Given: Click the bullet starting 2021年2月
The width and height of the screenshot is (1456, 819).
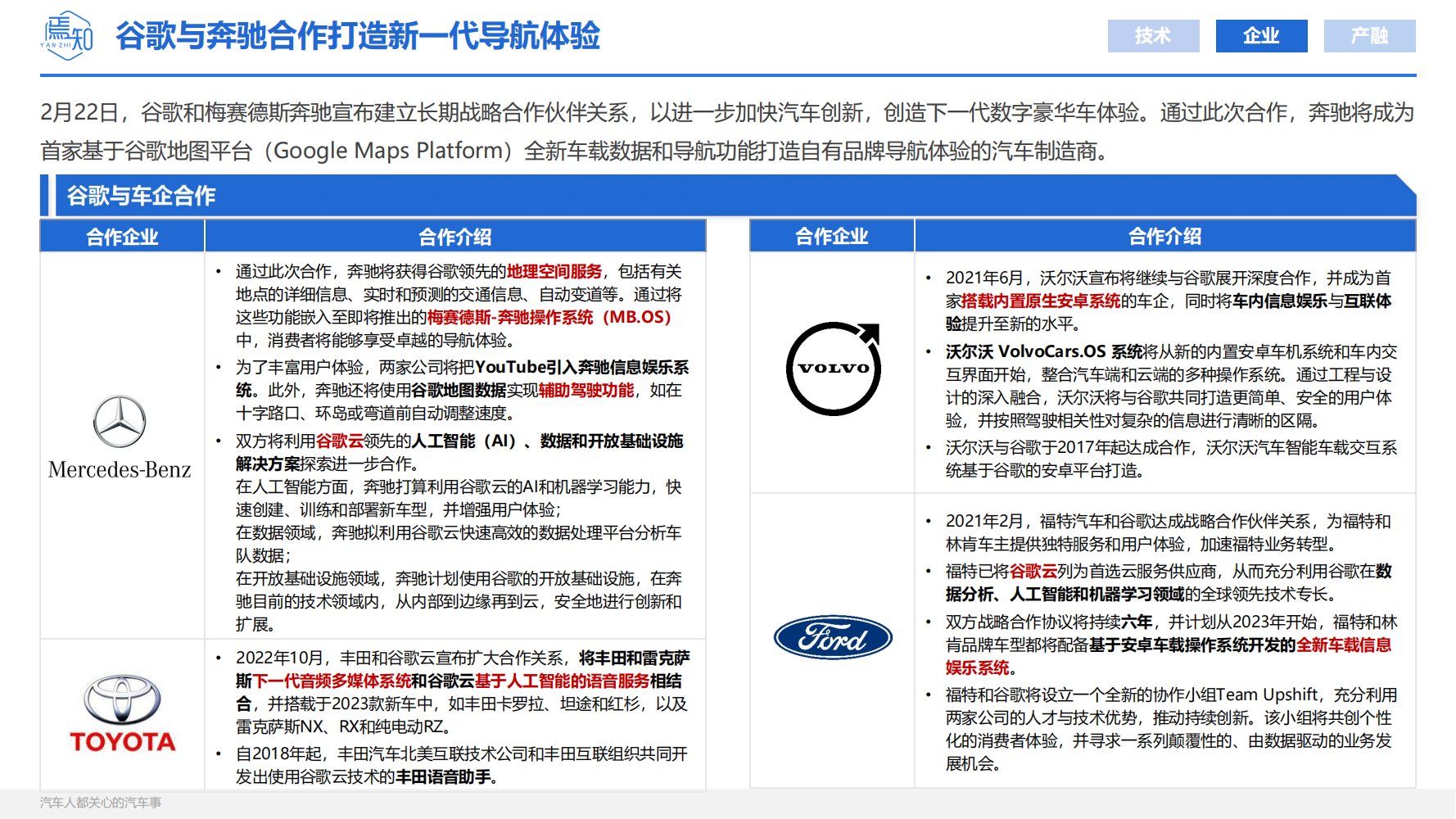Looking at the screenshot, I should [x=1169, y=532].
